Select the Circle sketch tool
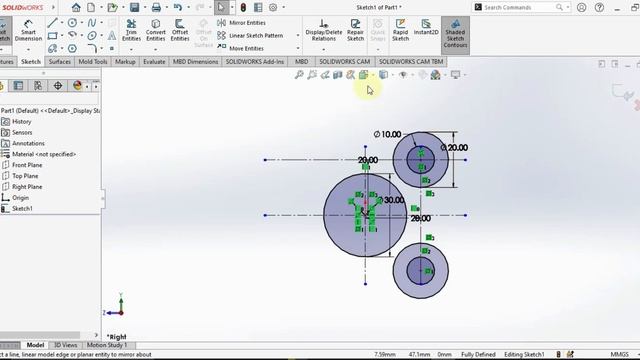The image size is (640, 360). point(72,23)
